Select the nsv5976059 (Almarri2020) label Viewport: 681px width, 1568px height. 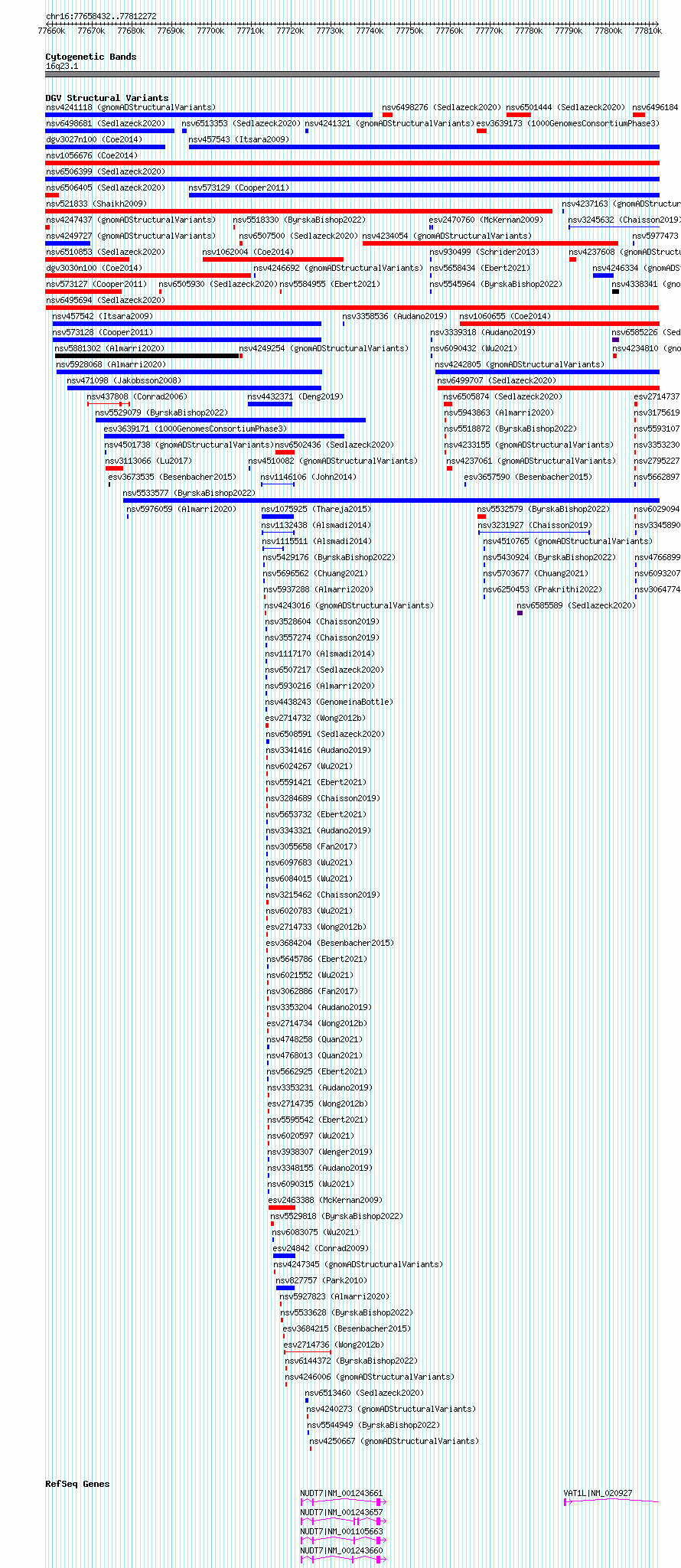pos(182,509)
